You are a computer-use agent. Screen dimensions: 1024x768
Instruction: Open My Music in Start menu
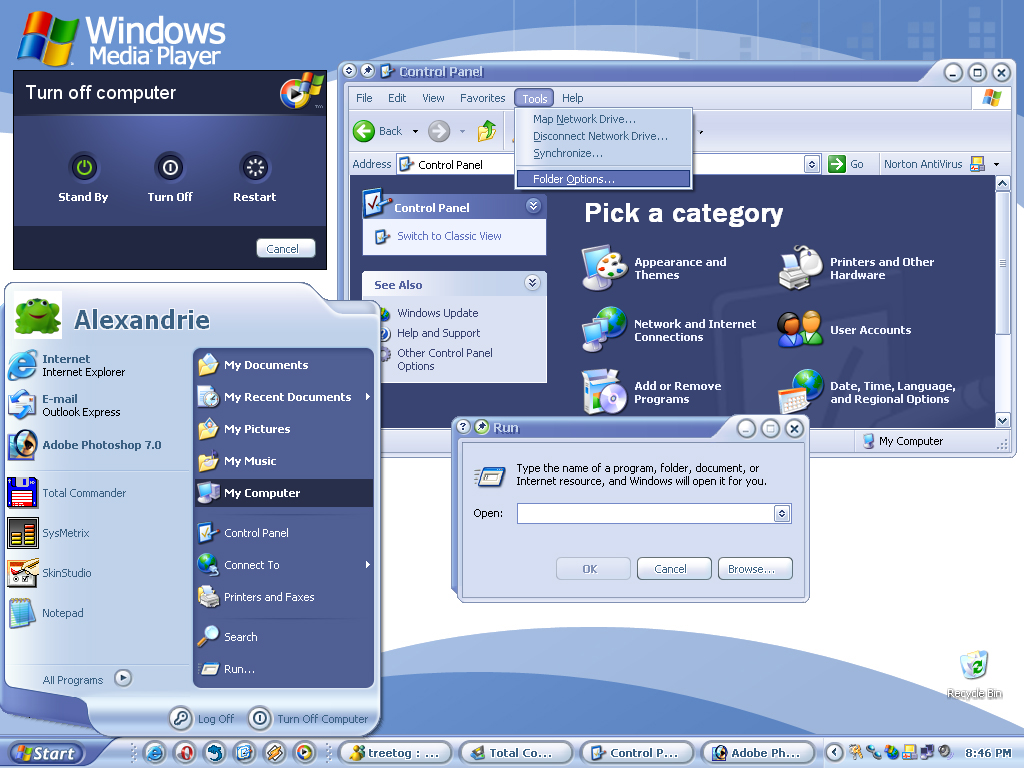click(x=283, y=461)
